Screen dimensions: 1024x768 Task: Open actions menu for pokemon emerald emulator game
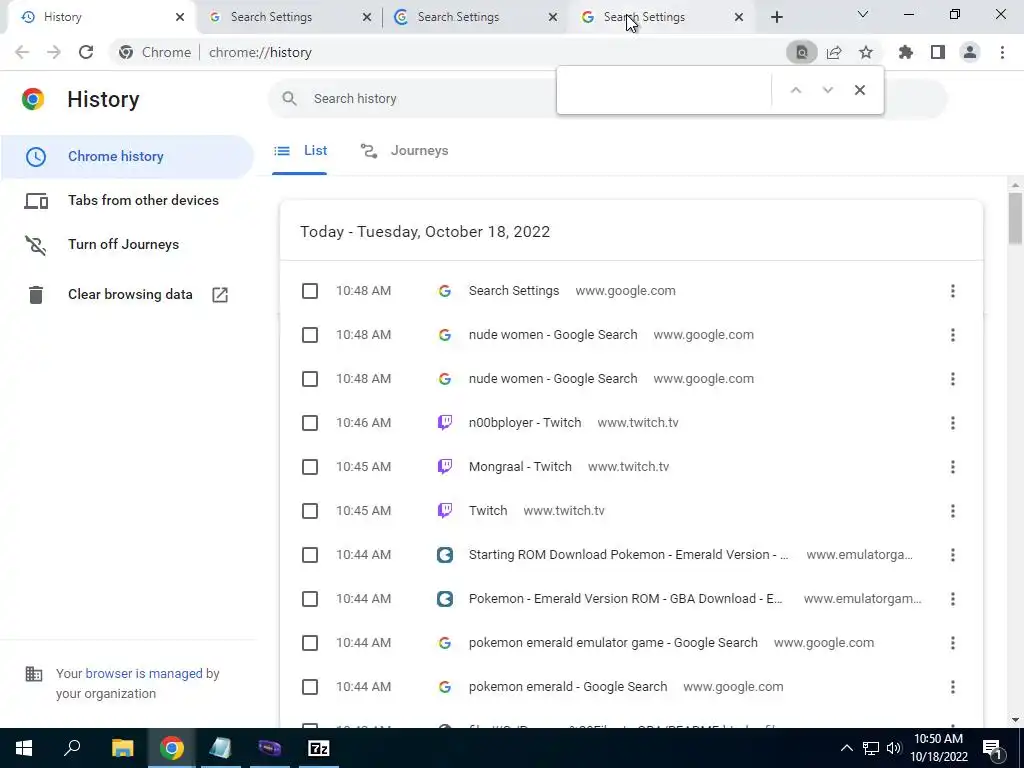coord(953,643)
